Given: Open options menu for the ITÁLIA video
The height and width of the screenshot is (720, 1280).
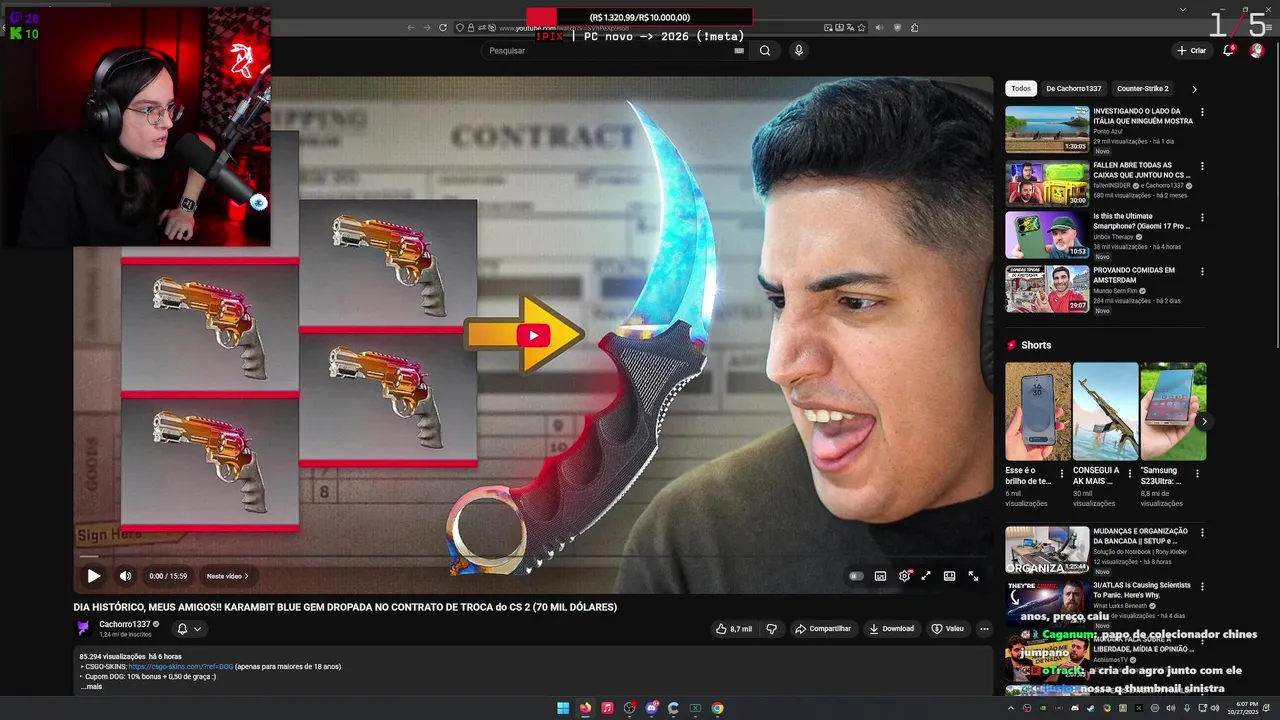Looking at the screenshot, I should coord(1202,112).
